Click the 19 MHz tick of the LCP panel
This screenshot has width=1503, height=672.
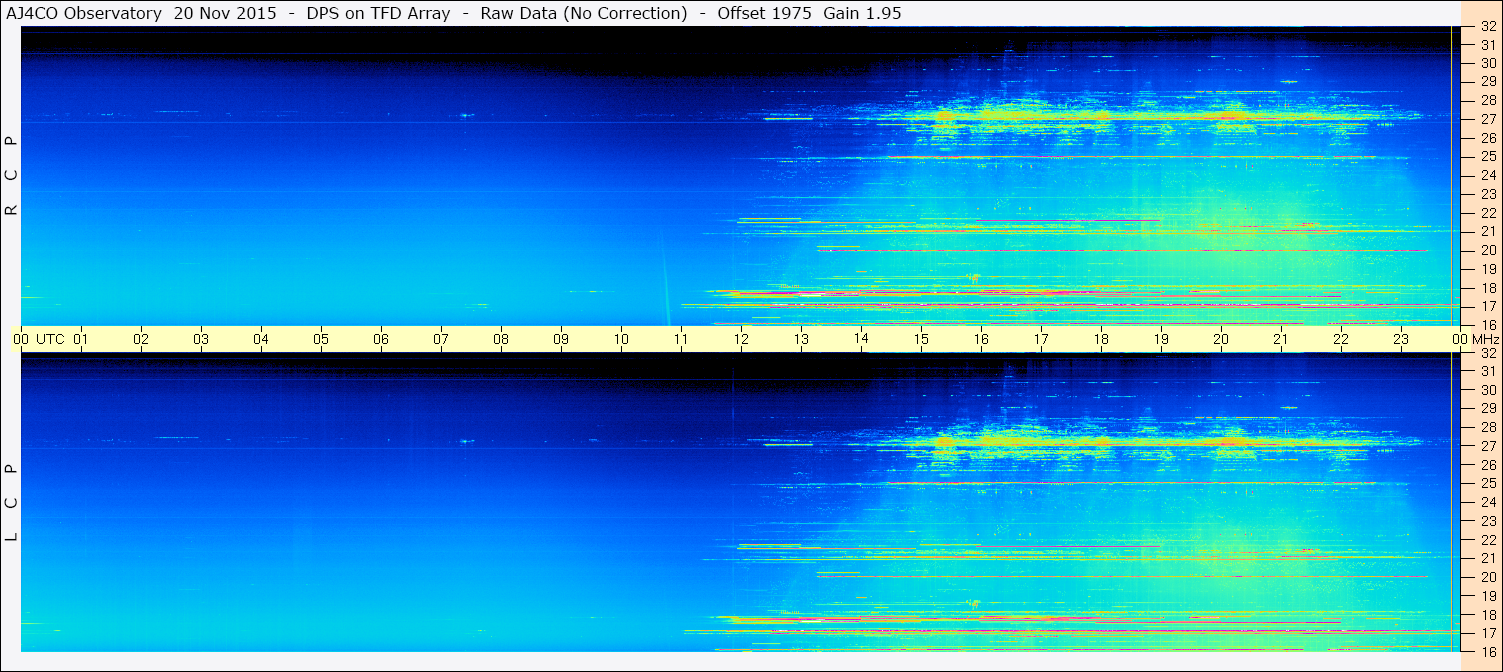pos(1488,596)
